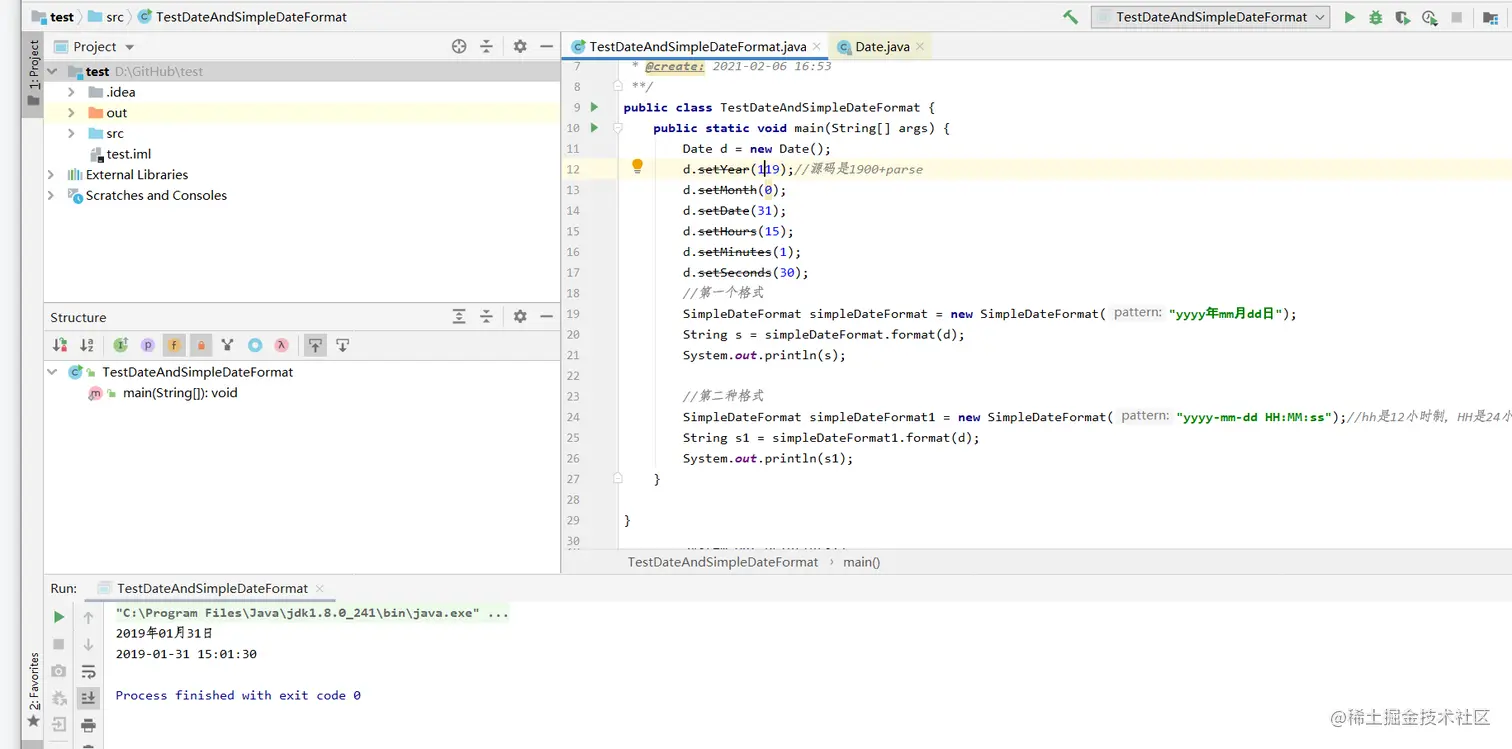The height and width of the screenshot is (749, 1512).
Task: Expand the External Libraries node
Action: (x=51, y=175)
